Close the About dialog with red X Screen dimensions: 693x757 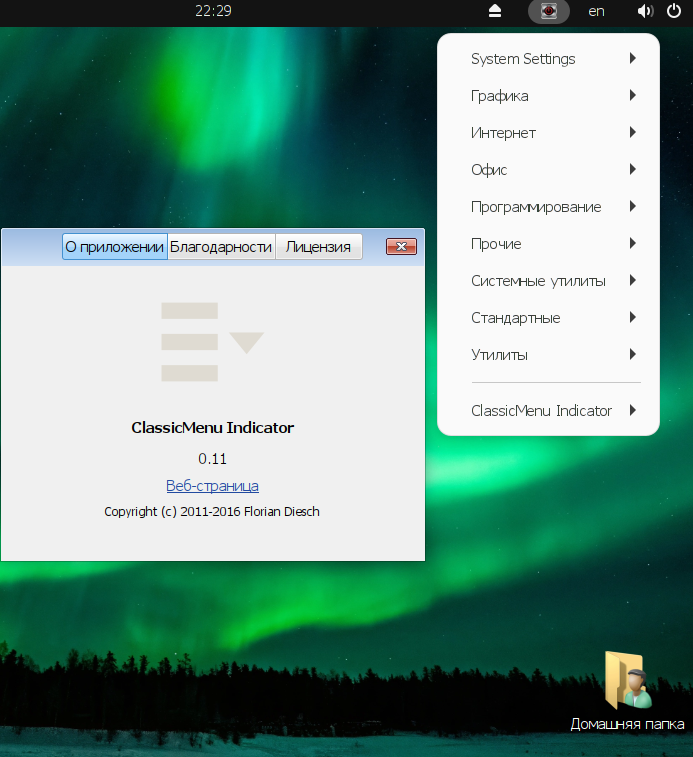[x=401, y=246]
